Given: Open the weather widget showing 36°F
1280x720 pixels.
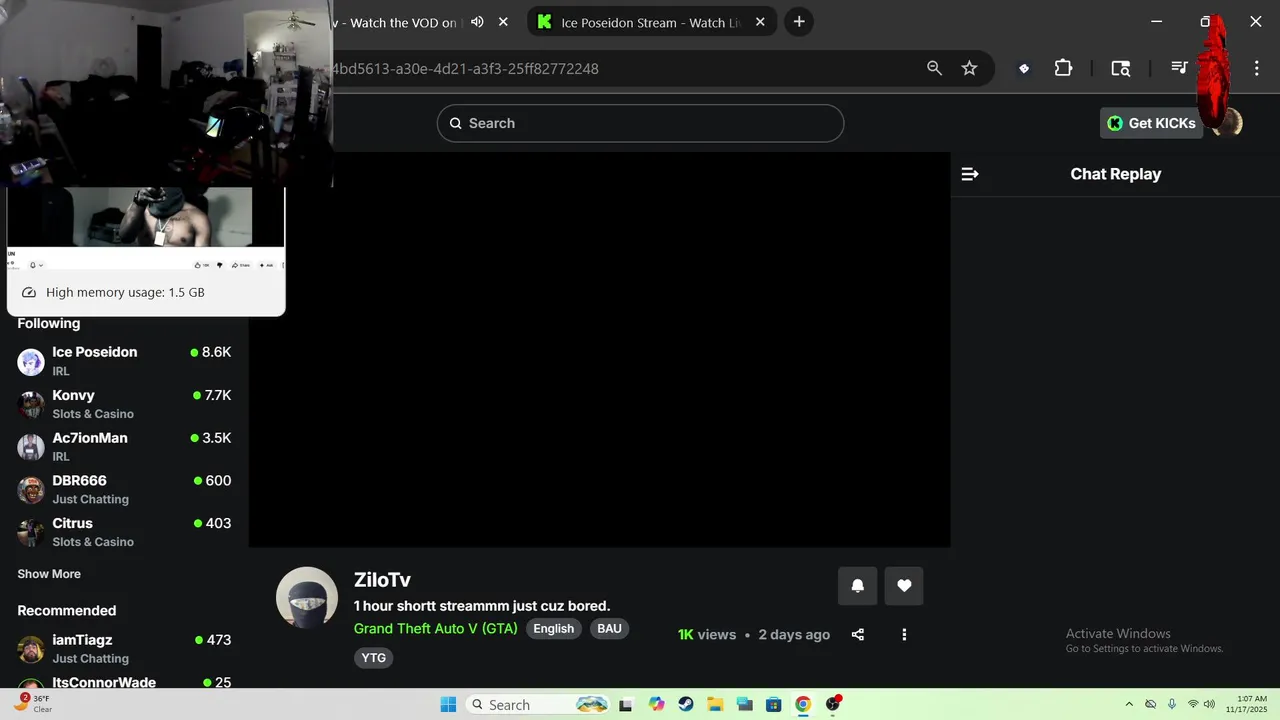Looking at the screenshot, I should click(x=32, y=704).
